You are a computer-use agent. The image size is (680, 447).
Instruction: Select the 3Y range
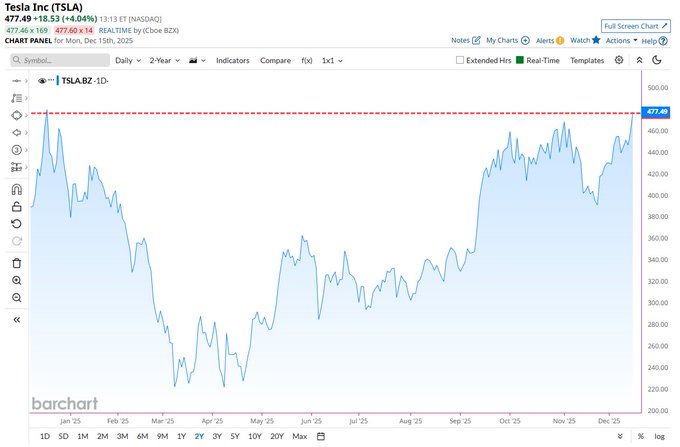[x=217, y=436]
